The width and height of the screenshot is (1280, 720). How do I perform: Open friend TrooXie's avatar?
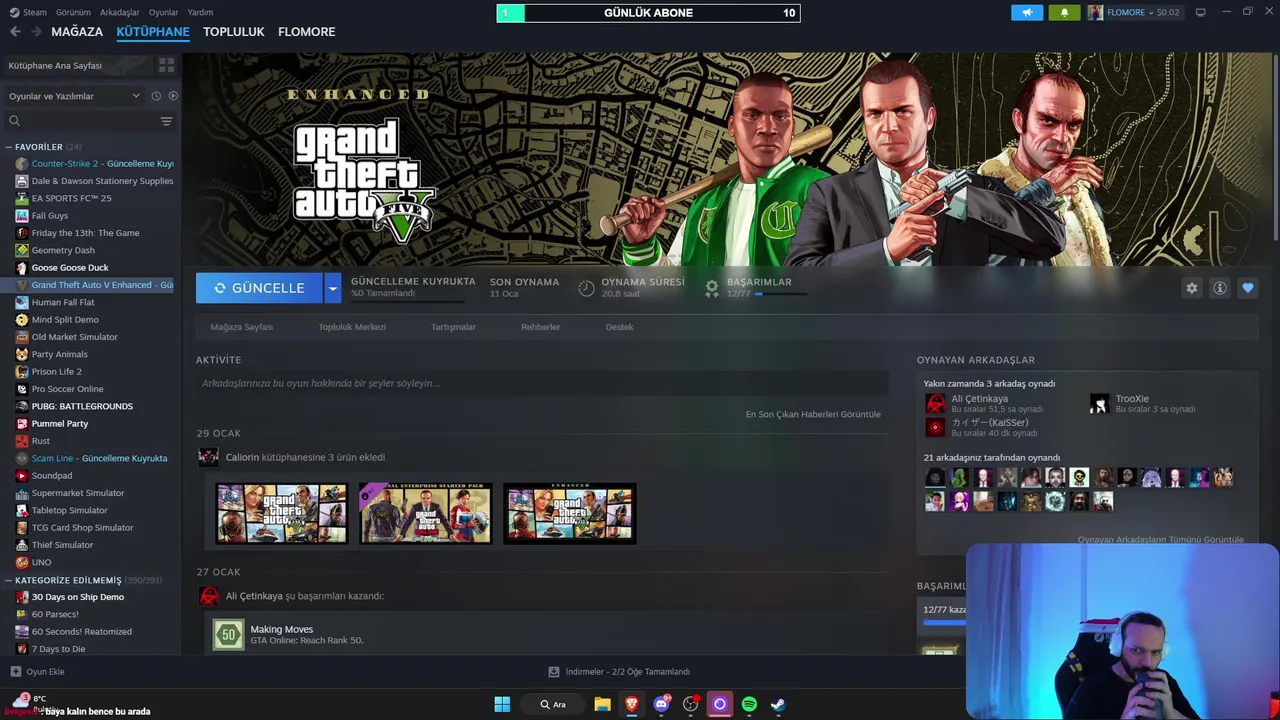click(1100, 403)
